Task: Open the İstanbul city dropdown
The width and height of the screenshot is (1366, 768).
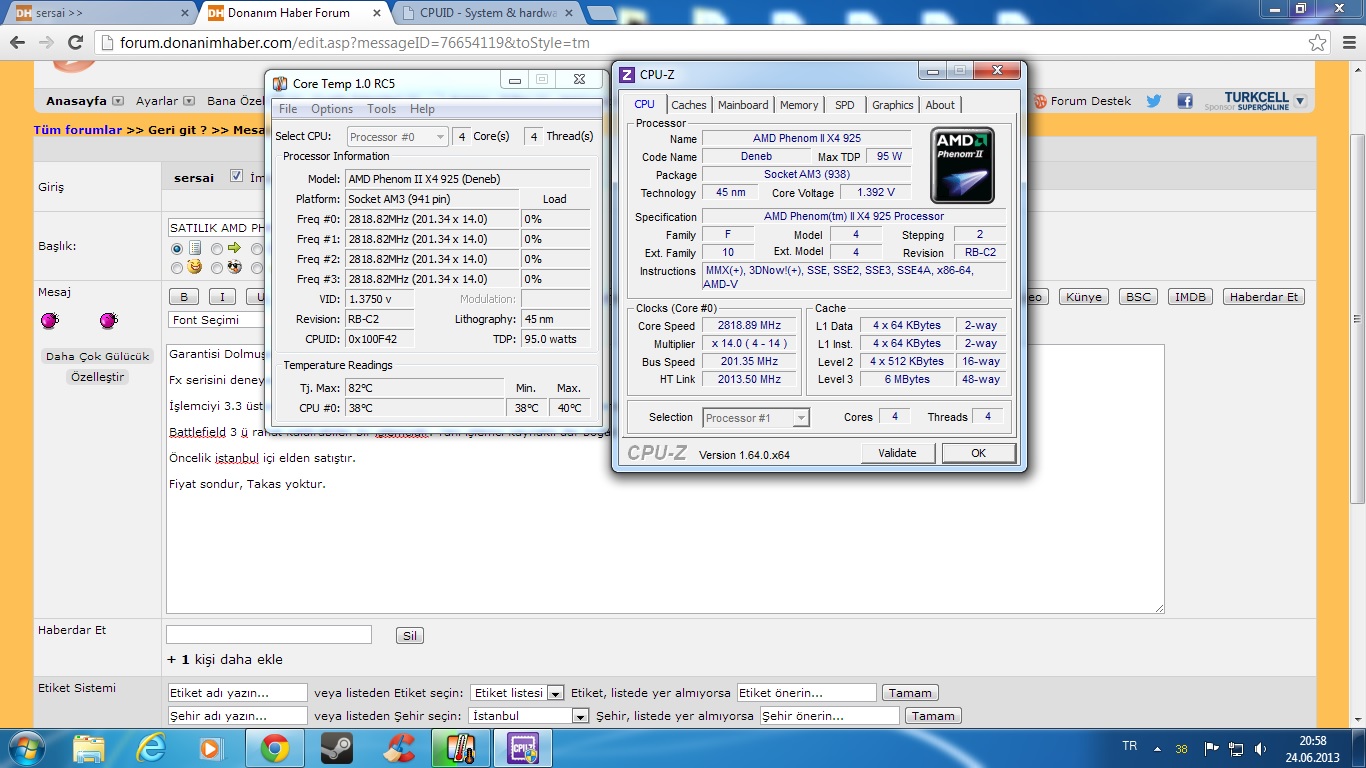Action: coord(528,716)
